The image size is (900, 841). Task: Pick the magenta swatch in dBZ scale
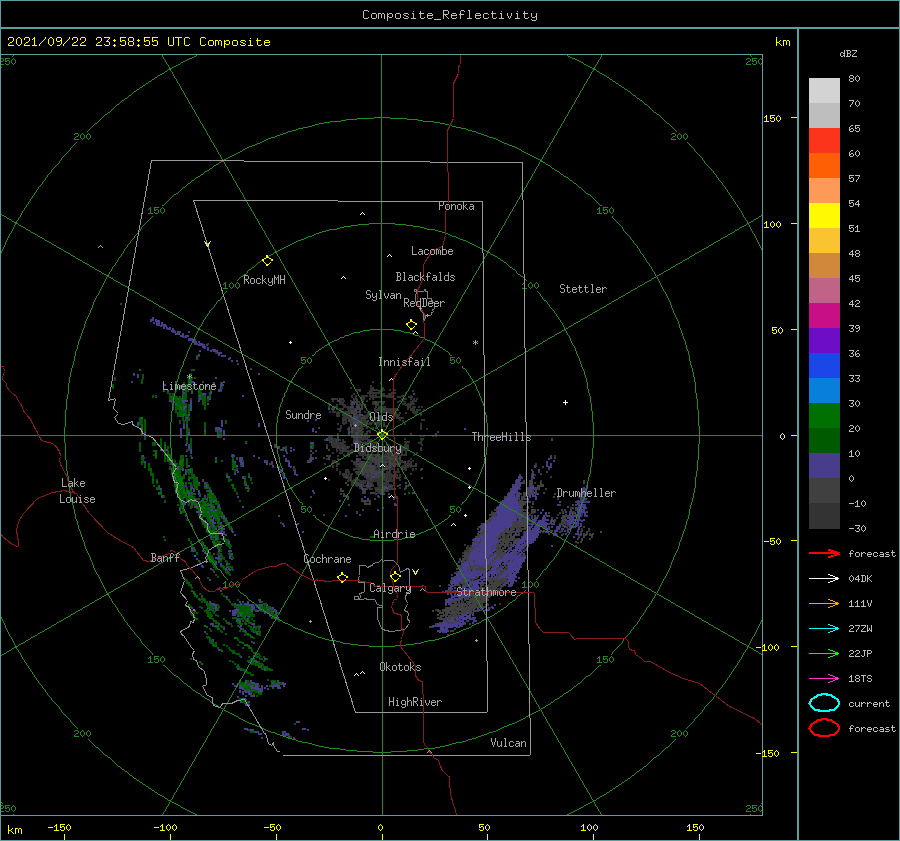pyautogui.click(x=824, y=315)
